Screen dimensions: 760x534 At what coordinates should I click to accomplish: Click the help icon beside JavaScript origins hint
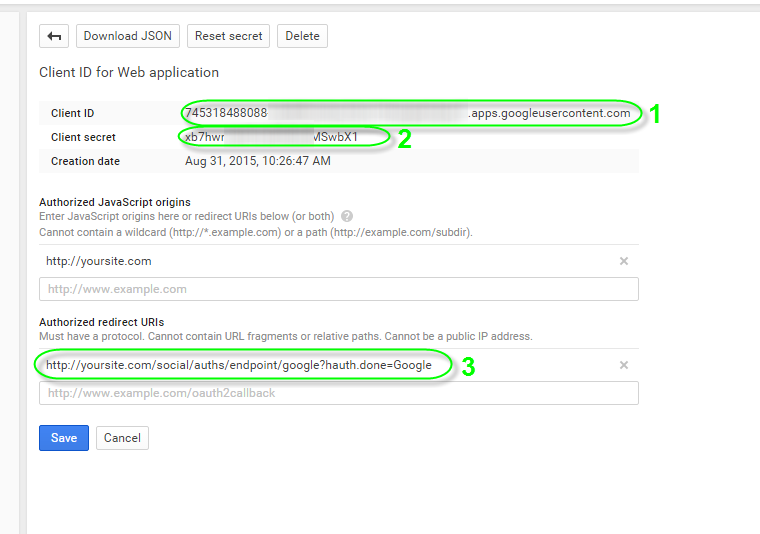(347, 216)
